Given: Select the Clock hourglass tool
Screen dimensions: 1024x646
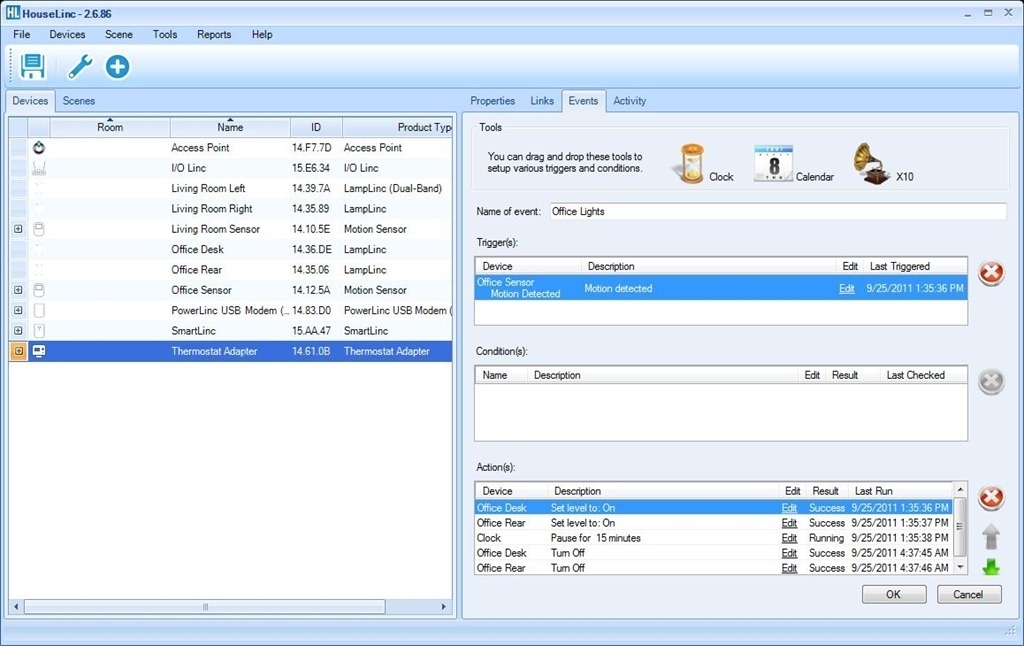Looking at the screenshot, I should click(691, 164).
